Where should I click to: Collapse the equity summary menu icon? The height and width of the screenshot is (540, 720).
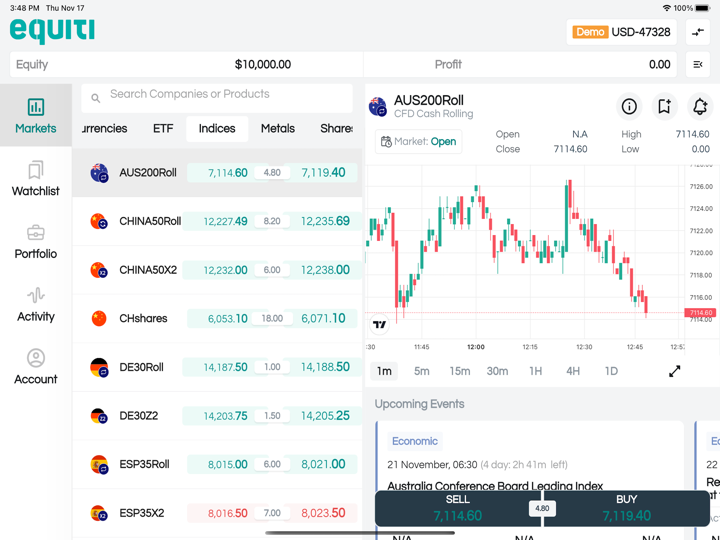click(698, 65)
